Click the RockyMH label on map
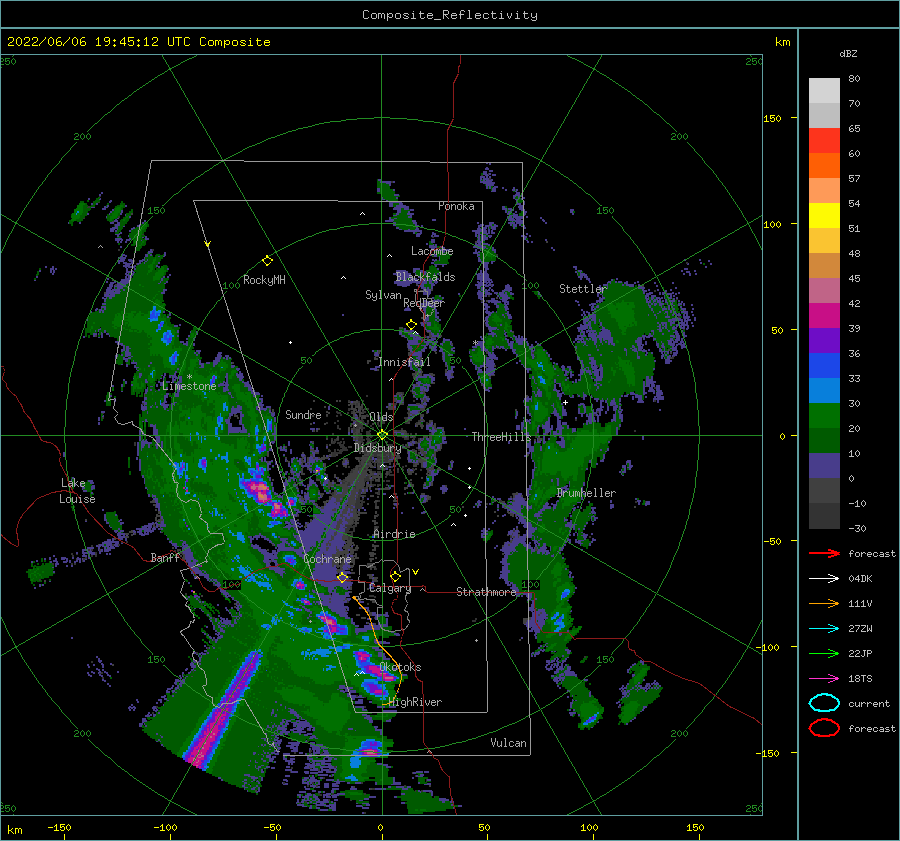The width and height of the screenshot is (900, 841). 264,280
